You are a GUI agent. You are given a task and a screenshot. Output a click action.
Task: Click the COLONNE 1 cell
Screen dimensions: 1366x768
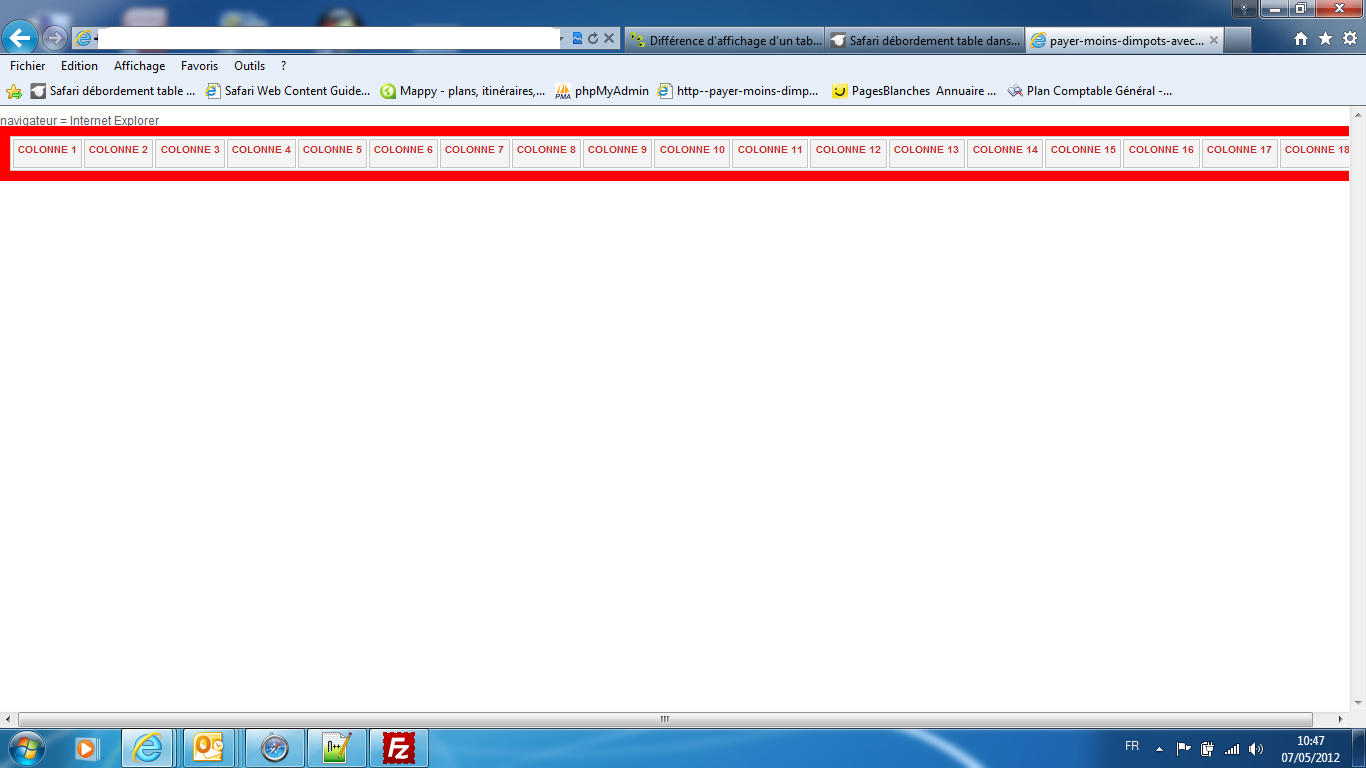coord(47,153)
